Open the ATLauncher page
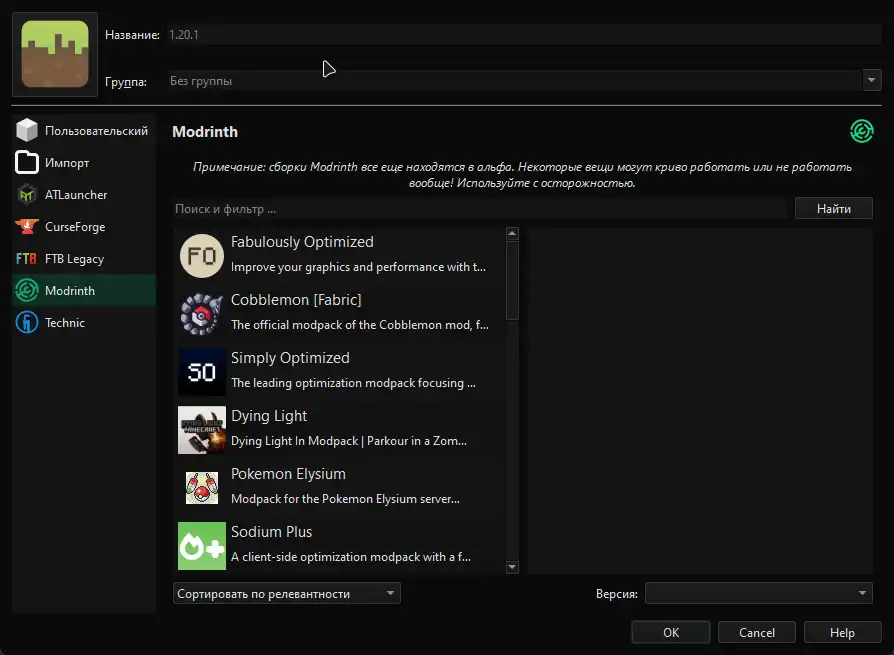This screenshot has width=894, height=655. point(84,194)
